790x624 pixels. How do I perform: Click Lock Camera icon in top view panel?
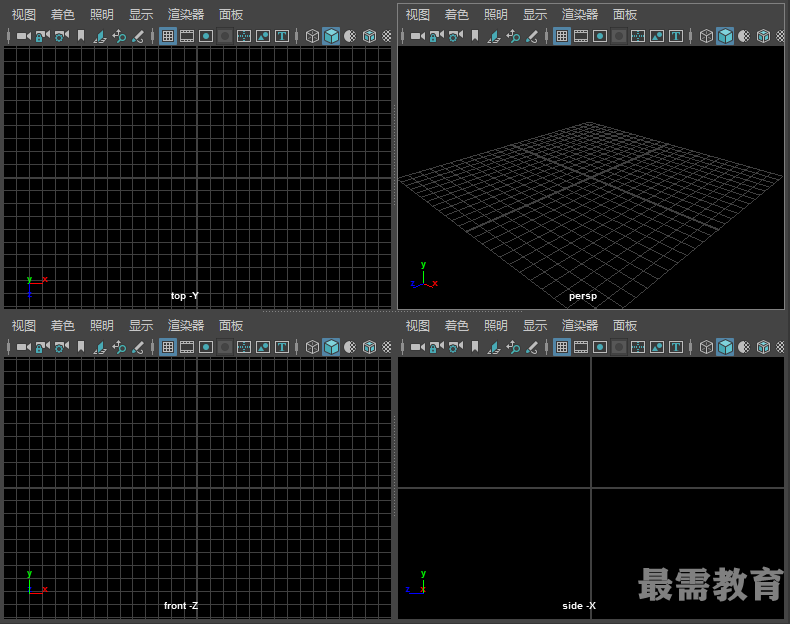coord(43,36)
